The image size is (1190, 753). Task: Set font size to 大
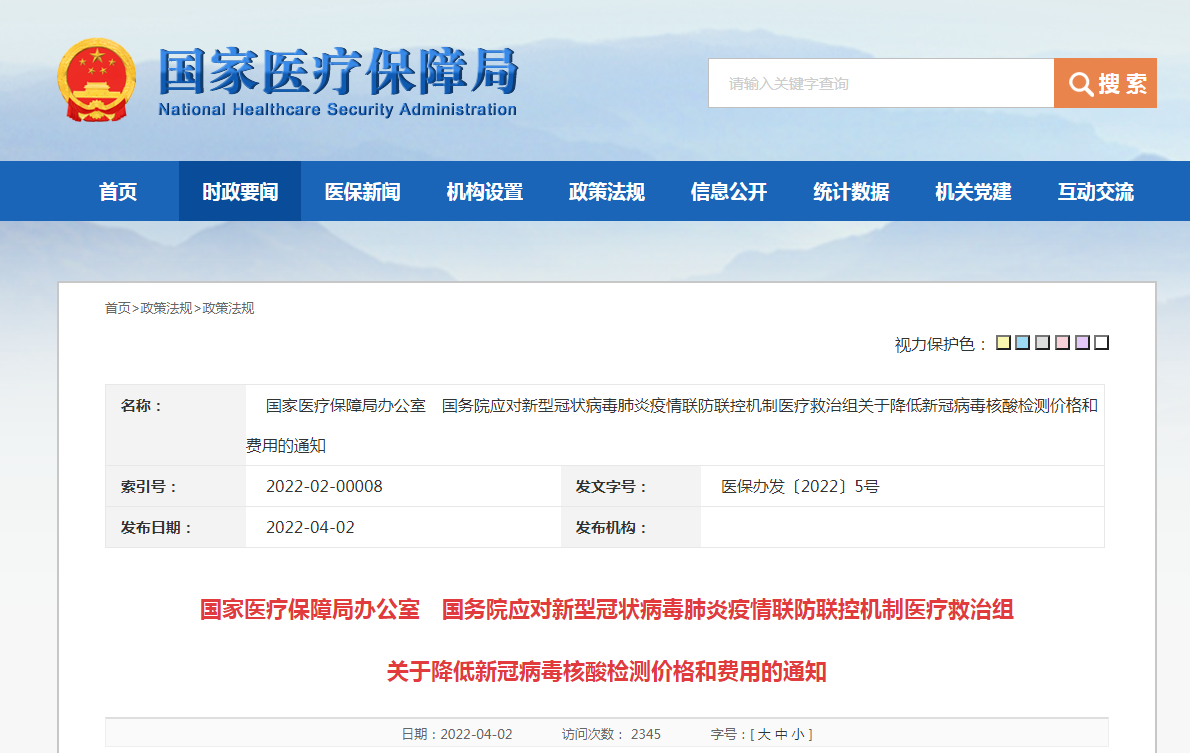point(763,734)
